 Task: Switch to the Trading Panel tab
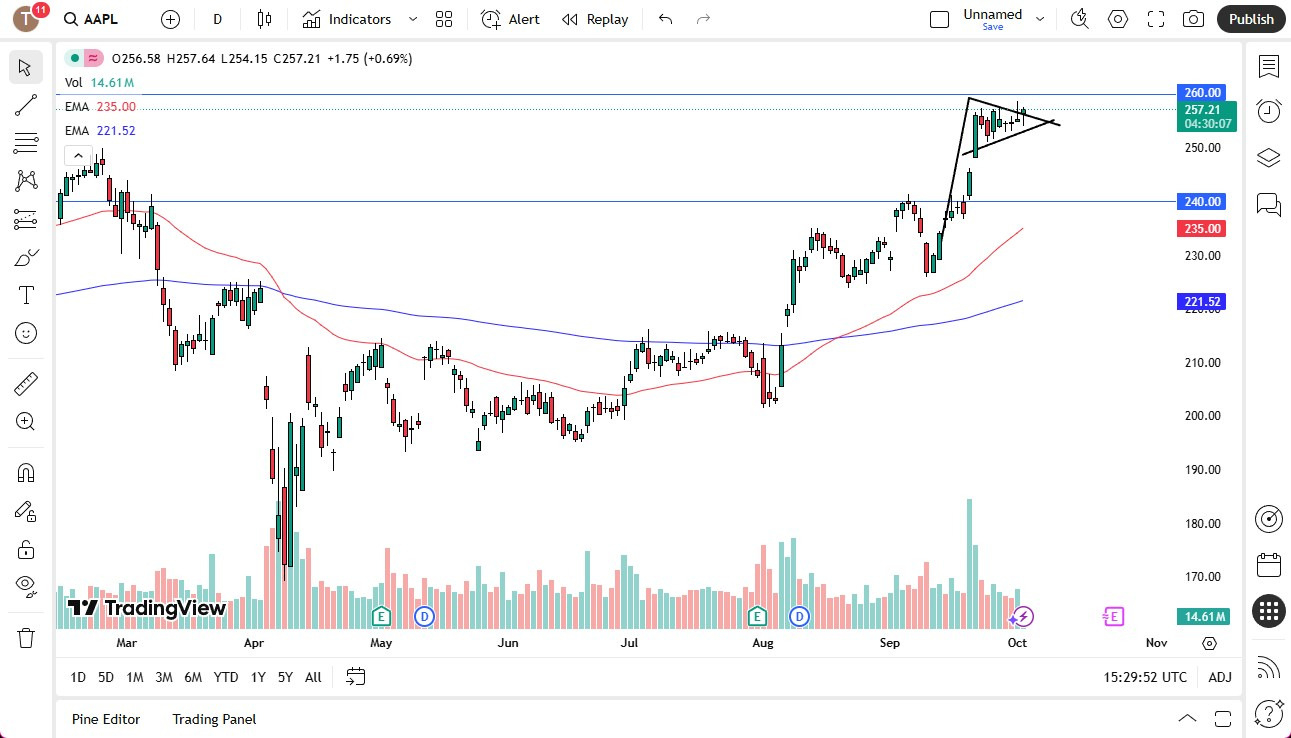point(213,719)
